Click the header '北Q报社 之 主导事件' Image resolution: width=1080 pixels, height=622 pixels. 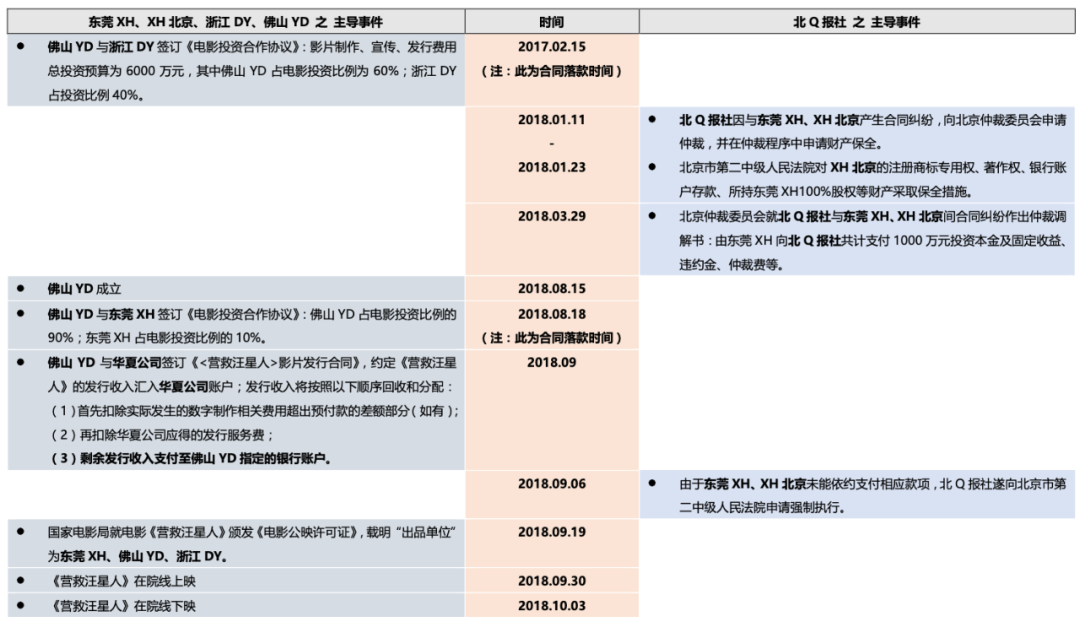[x=856, y=22]
